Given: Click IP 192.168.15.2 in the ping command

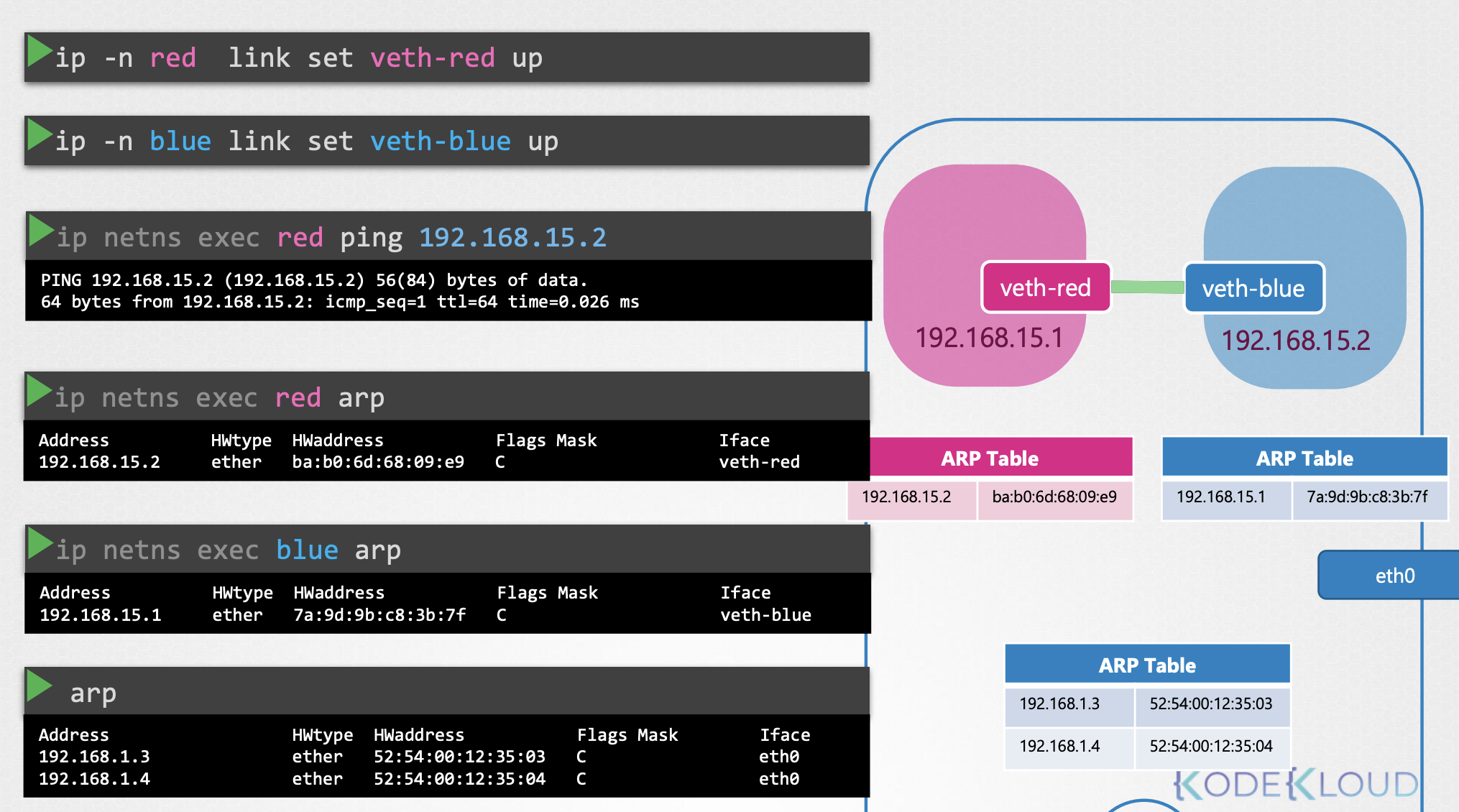Looking at the screenshot, I should pyautogui.click(x=513, y=237).
